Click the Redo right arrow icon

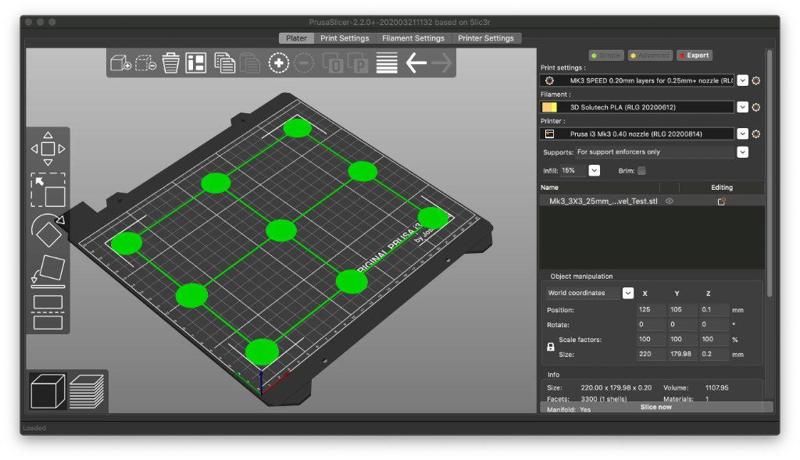[x=441, y=63]
